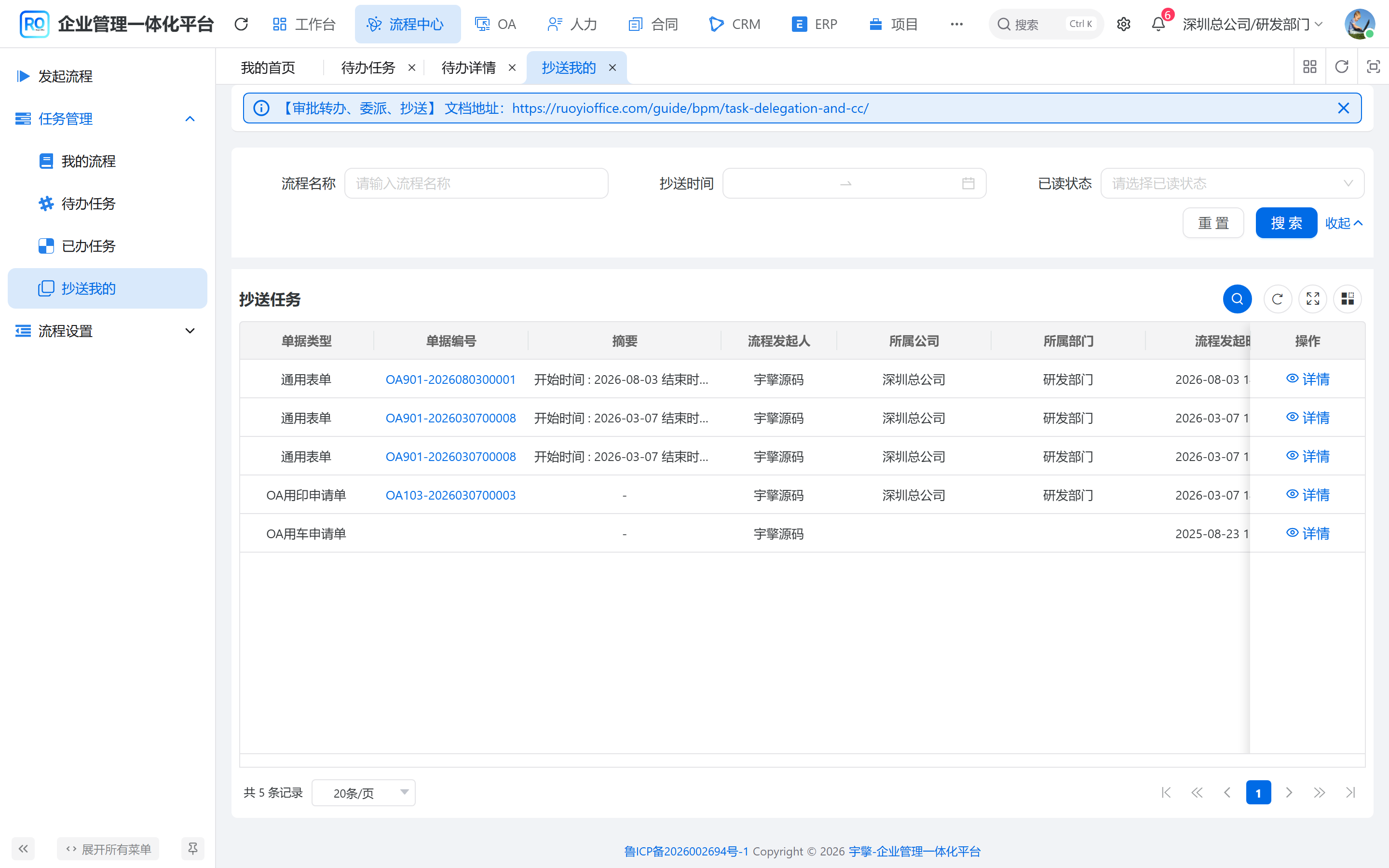The height and width of the screenshot is (868, 1389).
Task: Open the tab layout grid icon
Action: tap(1309, 67)
